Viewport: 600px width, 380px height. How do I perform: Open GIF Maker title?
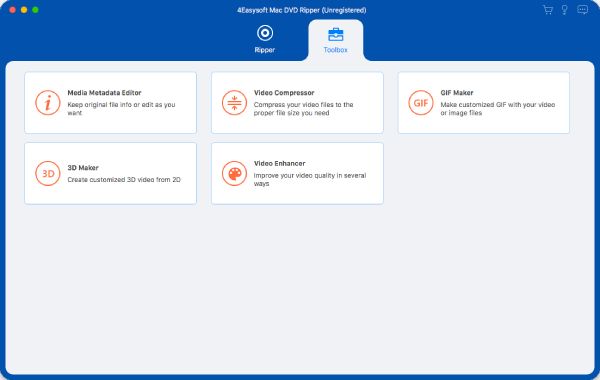[457, 93]
